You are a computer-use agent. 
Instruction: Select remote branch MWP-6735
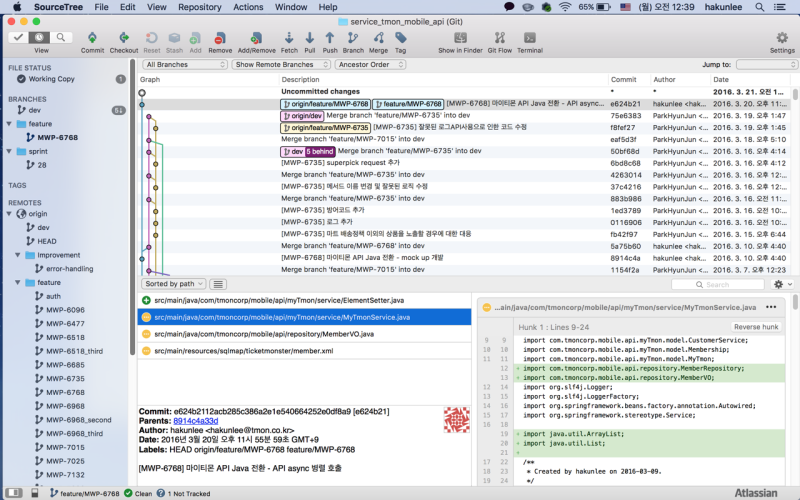(x=65, y=379)
